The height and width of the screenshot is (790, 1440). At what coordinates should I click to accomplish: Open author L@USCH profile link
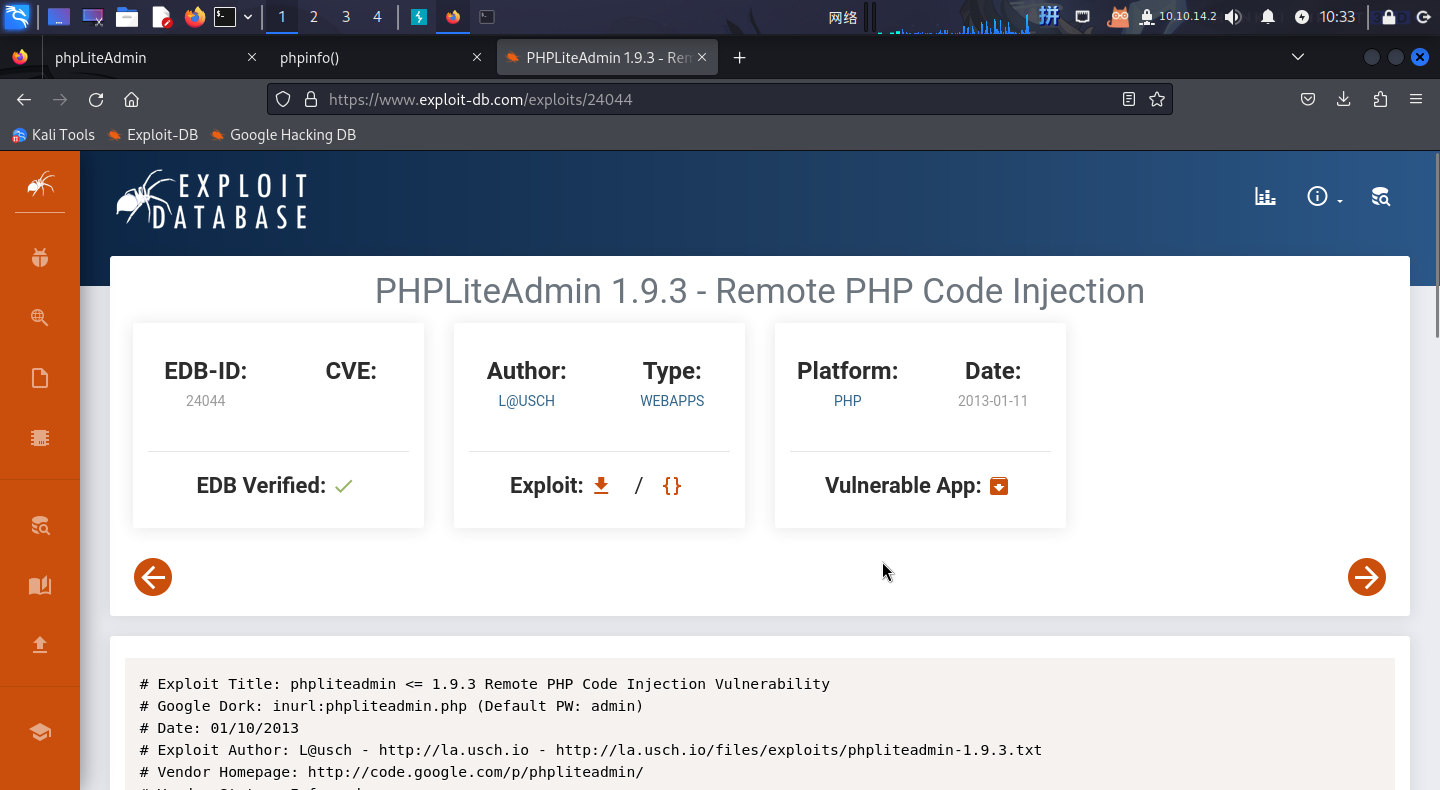click(526, 401)
